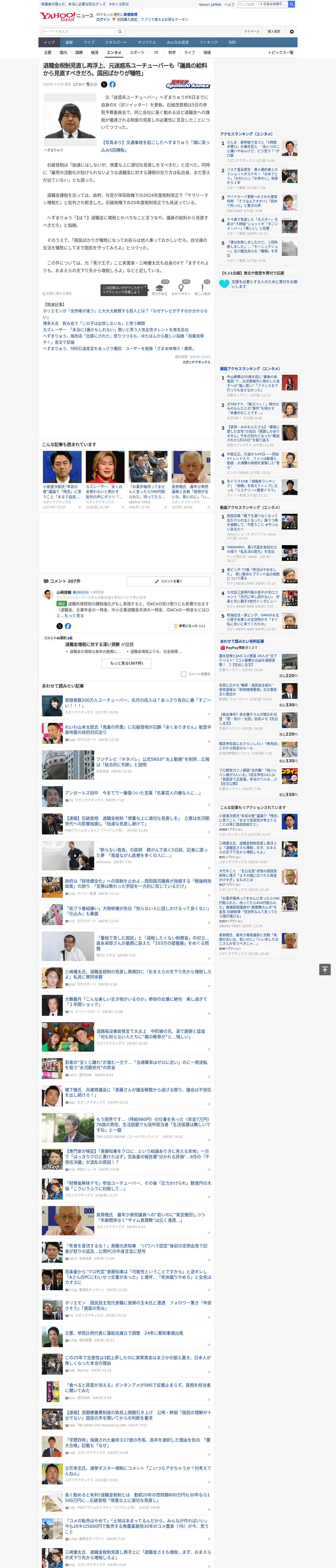Open article 世帯年収200万人ユーチューバー
Viewport: 336px width, 1568px height.
138,702
